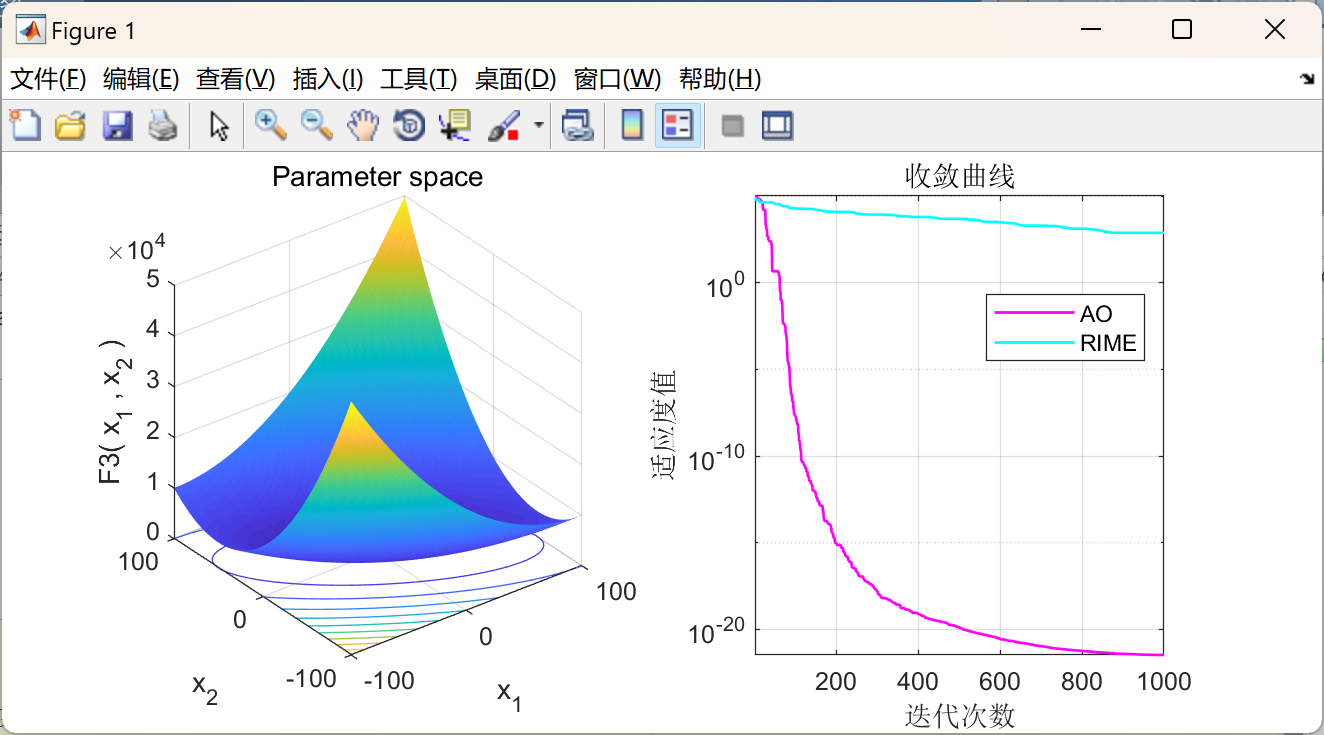Screen dimensions: 1324x735
Task: Print the figure
Action: (x=163, y=125)
